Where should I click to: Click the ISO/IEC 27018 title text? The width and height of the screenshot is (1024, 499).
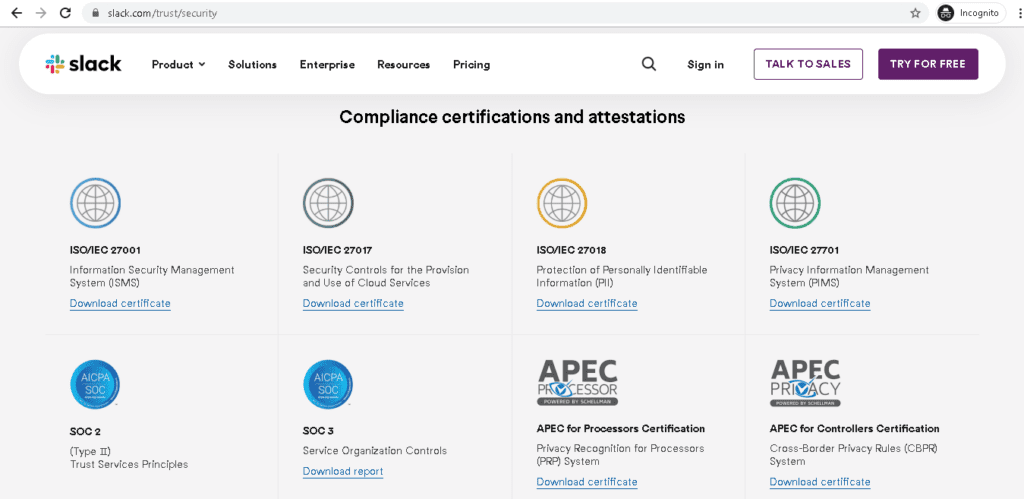click(x=571, y=250)
